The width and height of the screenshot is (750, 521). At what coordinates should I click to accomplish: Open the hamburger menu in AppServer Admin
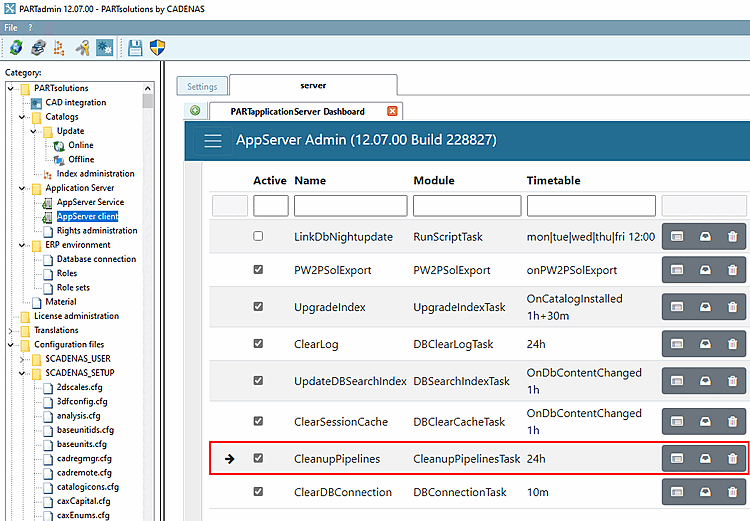(x=213, y=140)
